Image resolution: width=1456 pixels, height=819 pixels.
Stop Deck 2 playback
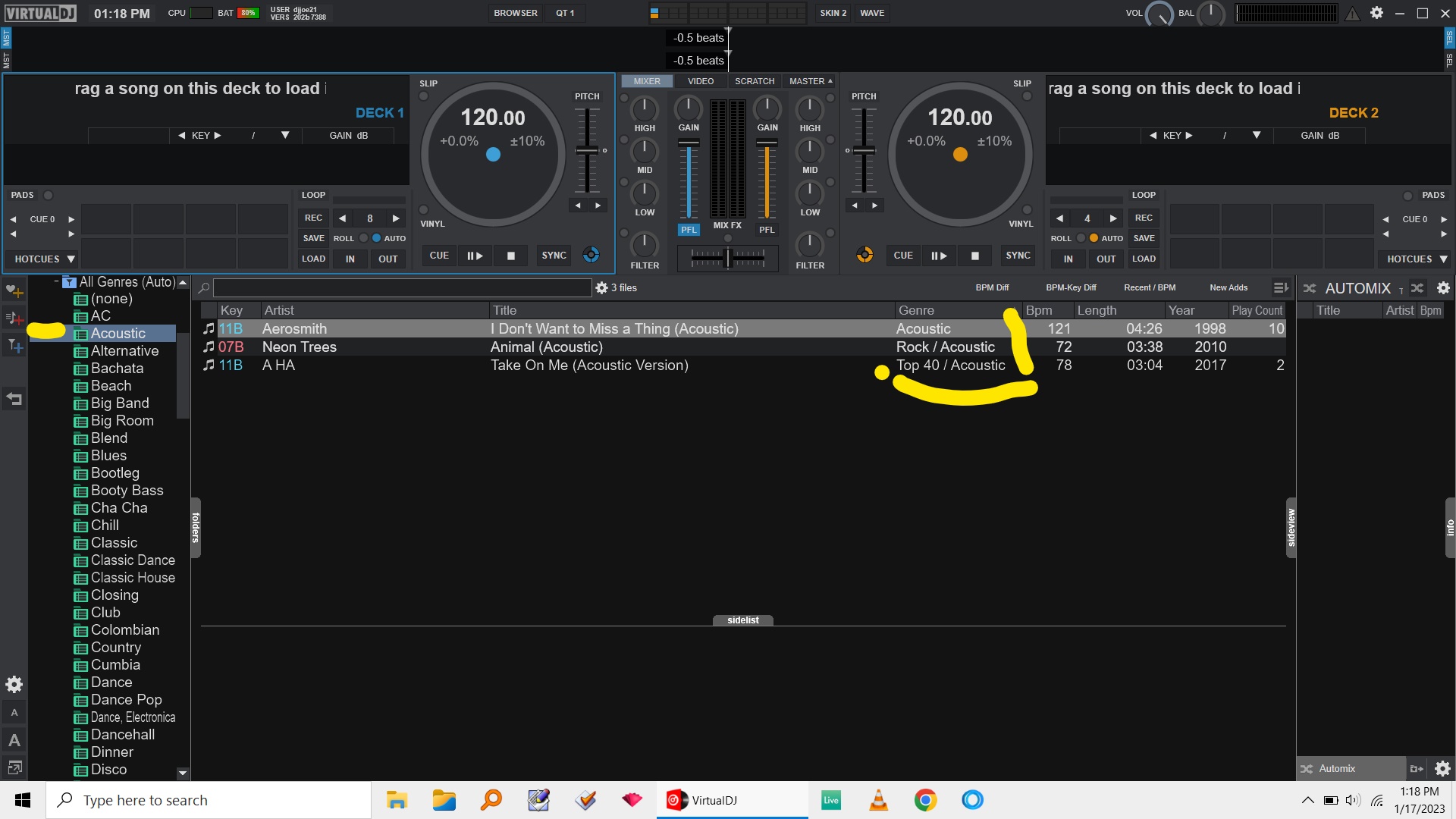(975, 256)
